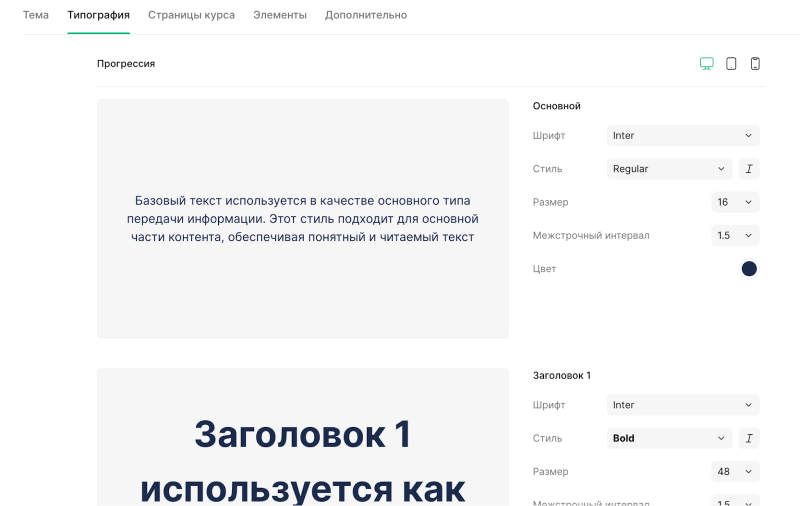Open Шрифт dropdown in Основной section
Screen dimensions: 800x506
(x=683, y=136)
